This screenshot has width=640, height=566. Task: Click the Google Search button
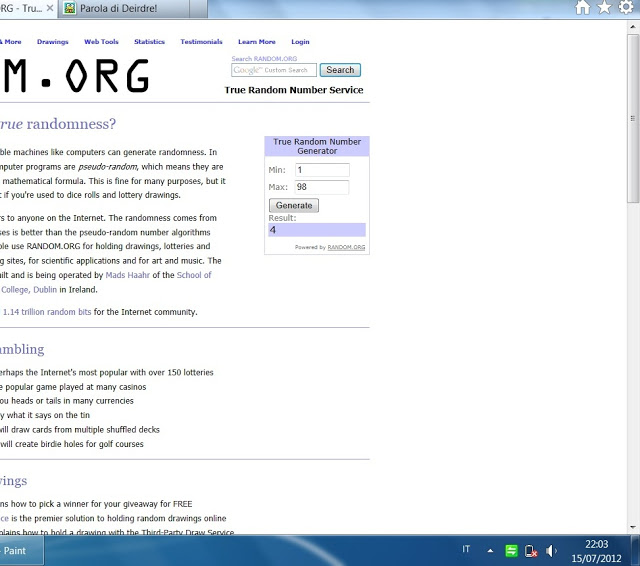click(x=340, y=70)
